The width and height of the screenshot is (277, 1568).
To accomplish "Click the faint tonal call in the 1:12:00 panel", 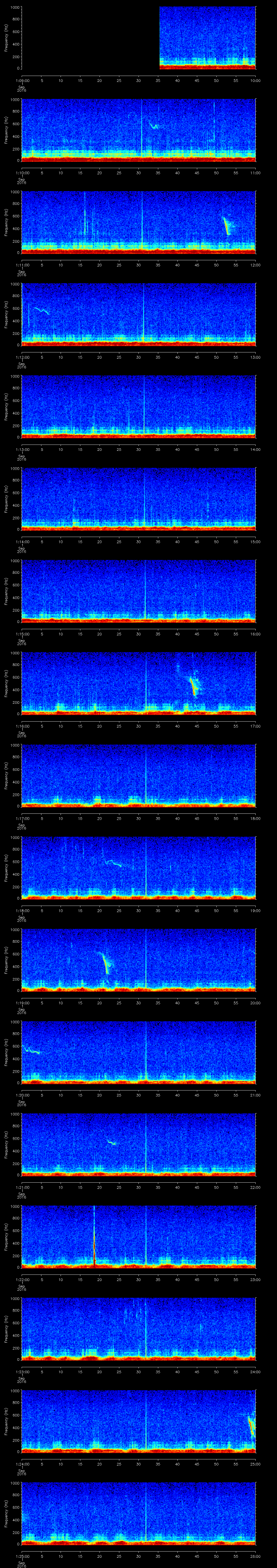I will point(41,311).
